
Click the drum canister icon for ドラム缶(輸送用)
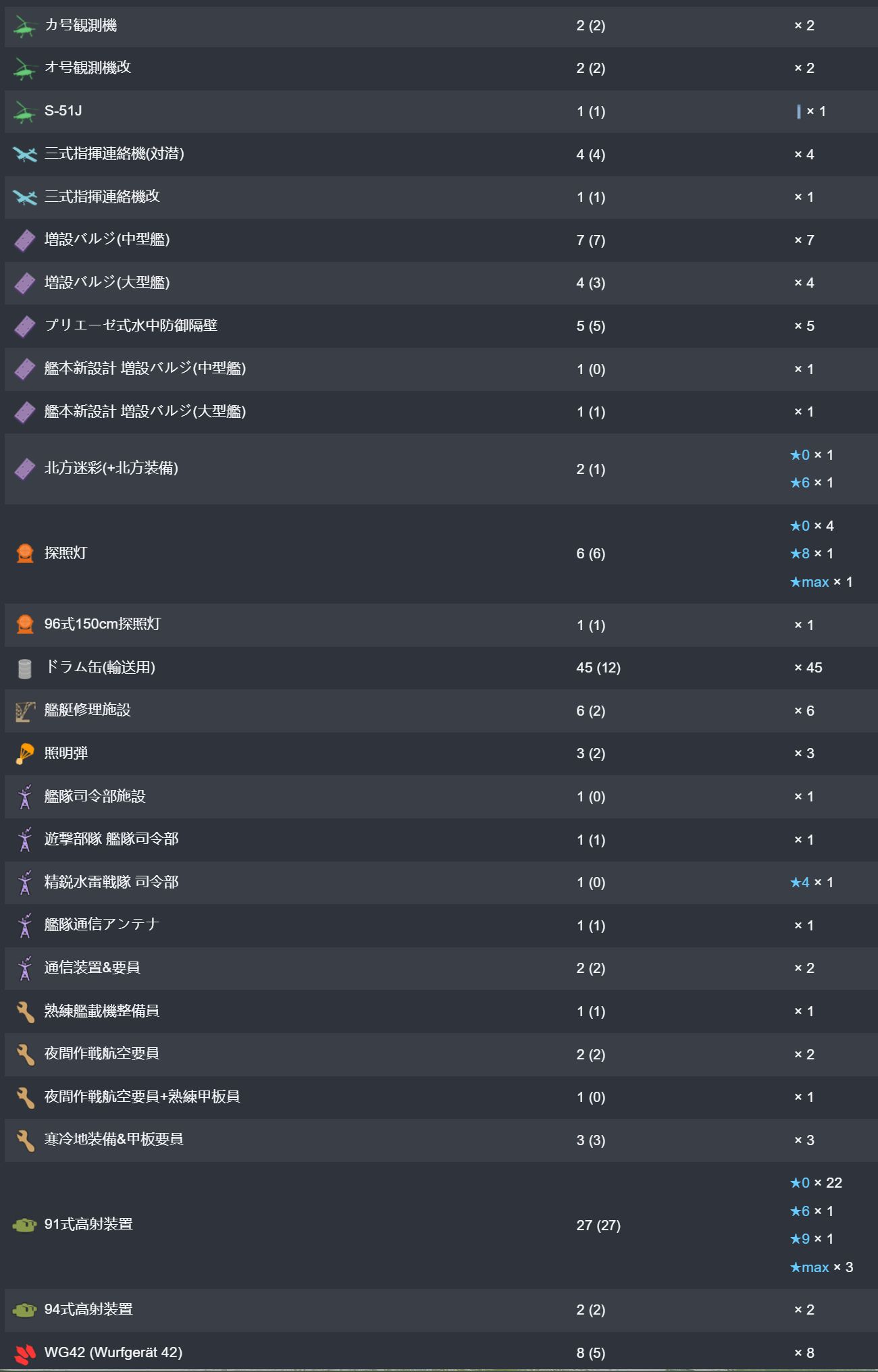(25, 668)
